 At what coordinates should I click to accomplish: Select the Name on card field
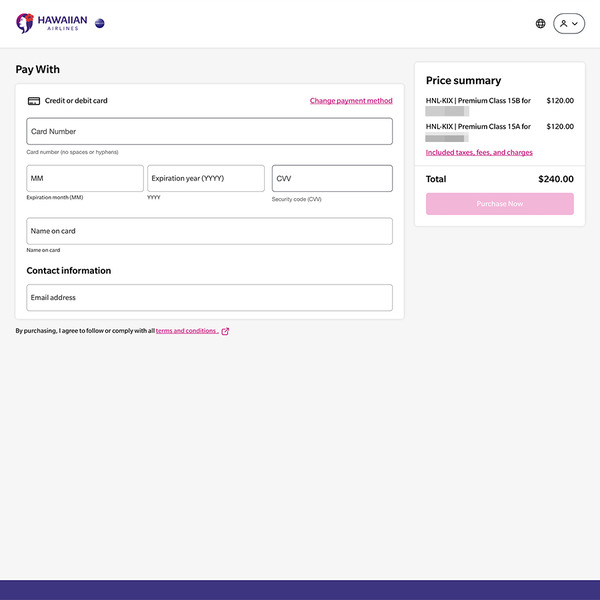[209, 231]
